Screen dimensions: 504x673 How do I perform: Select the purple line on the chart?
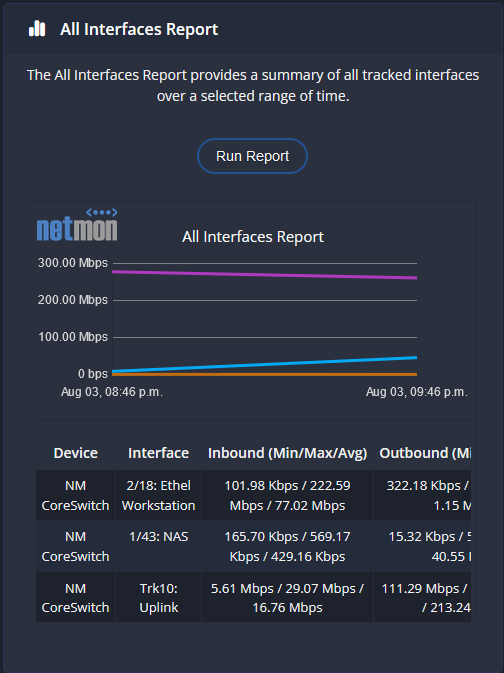(x=264, y=275)
